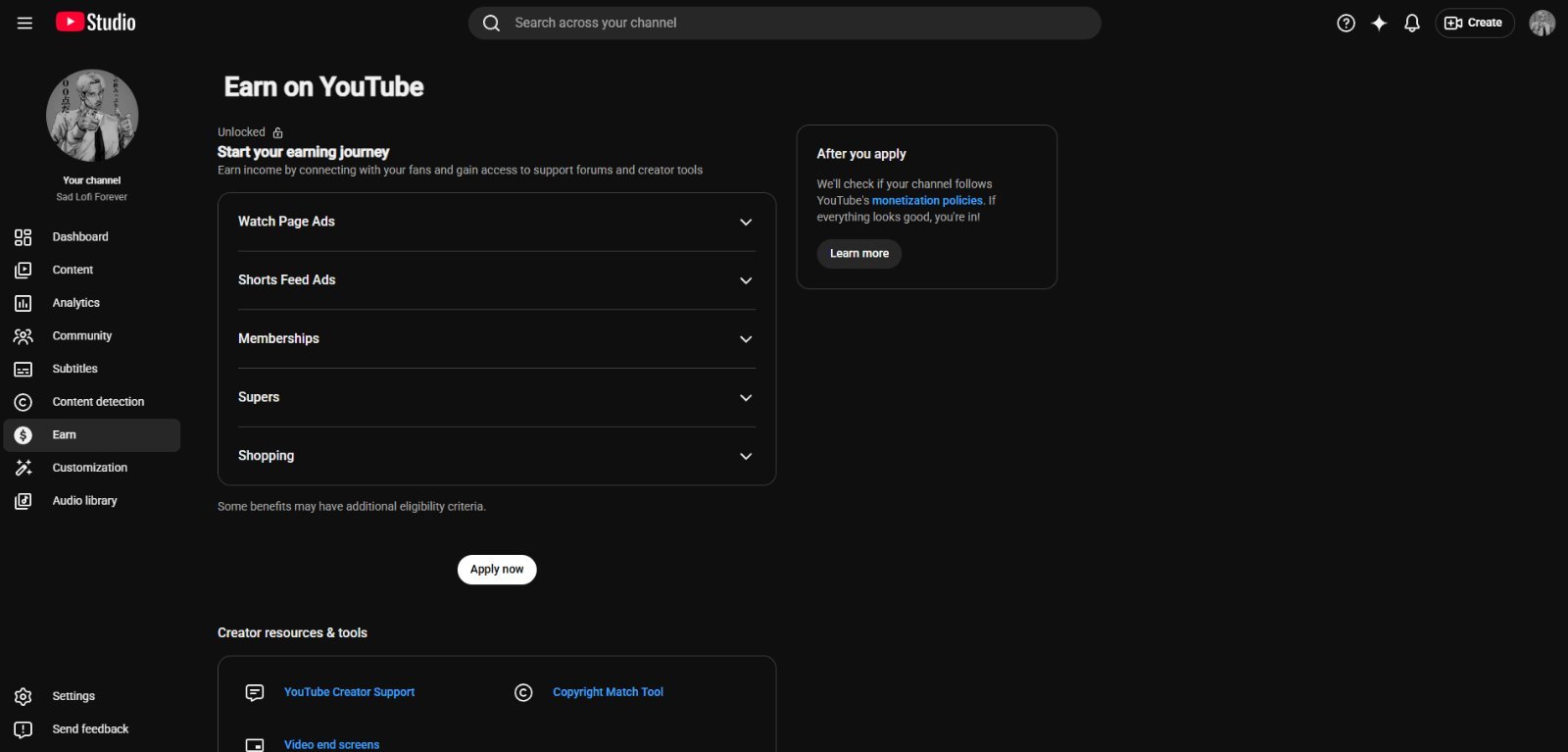Expand the Shopping chevron
The height and width of the screenshot is (752, 1568).
746,457
